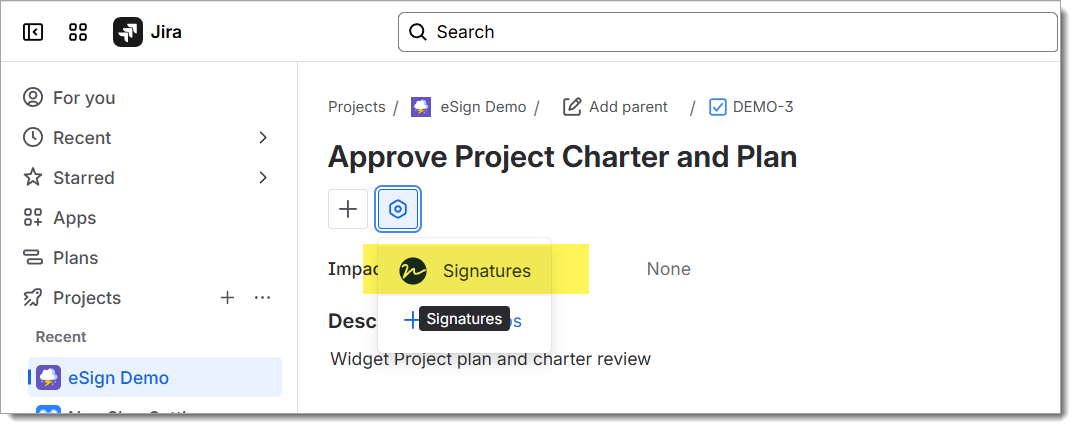Collapse the sidebar panel icon

(33, 32)
